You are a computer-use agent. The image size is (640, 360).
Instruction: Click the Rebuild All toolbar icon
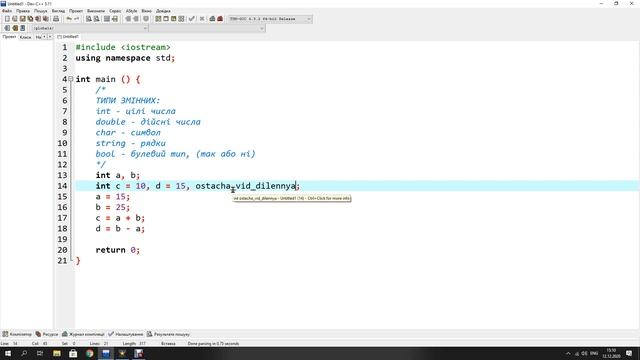pyautogui.click(x=181, y=19)
